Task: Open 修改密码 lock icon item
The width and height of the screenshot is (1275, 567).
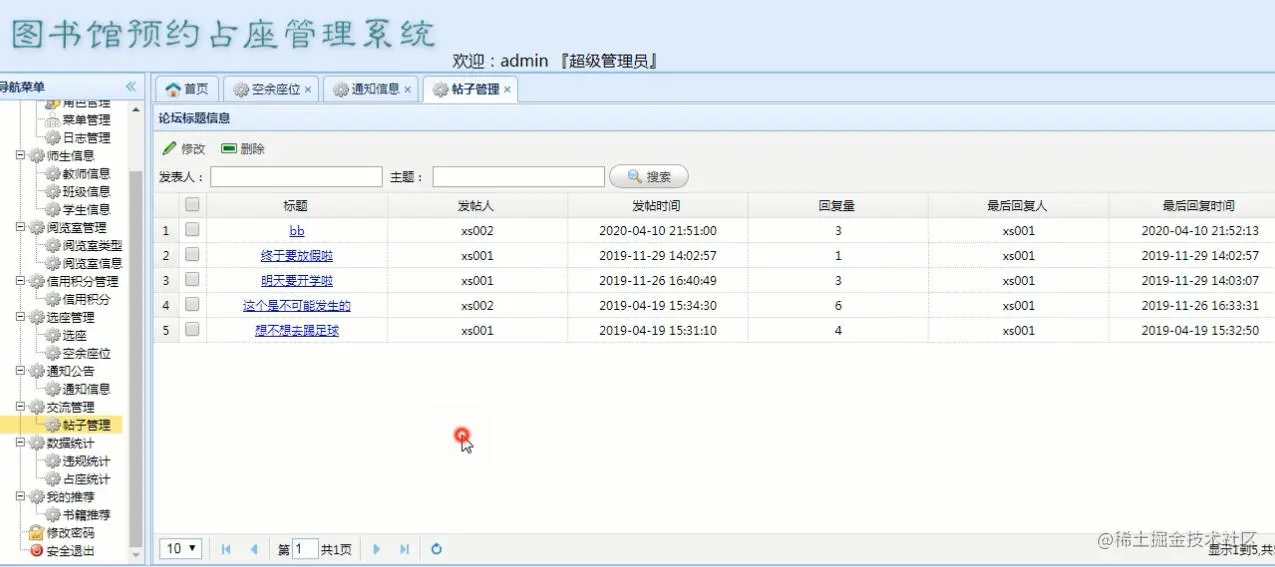Action: tap(62, 533)
